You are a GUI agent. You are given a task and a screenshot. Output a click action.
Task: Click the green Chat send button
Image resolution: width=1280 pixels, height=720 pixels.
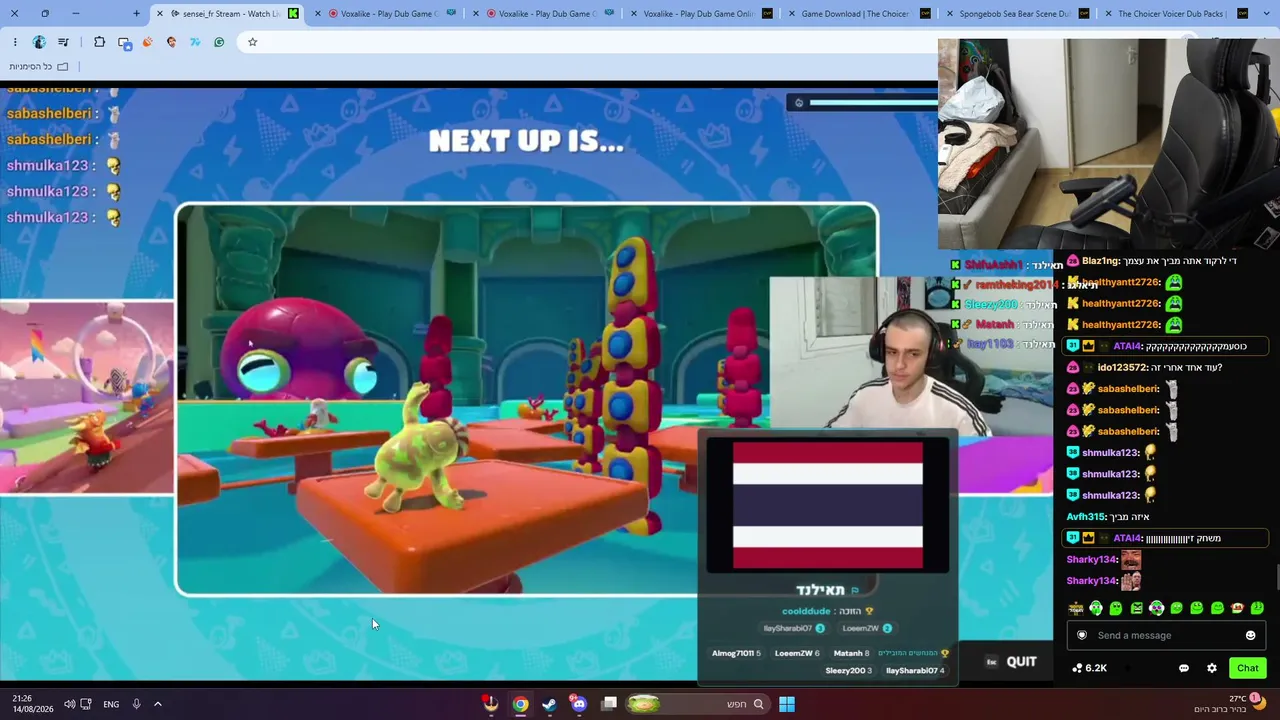point(1247,668)
